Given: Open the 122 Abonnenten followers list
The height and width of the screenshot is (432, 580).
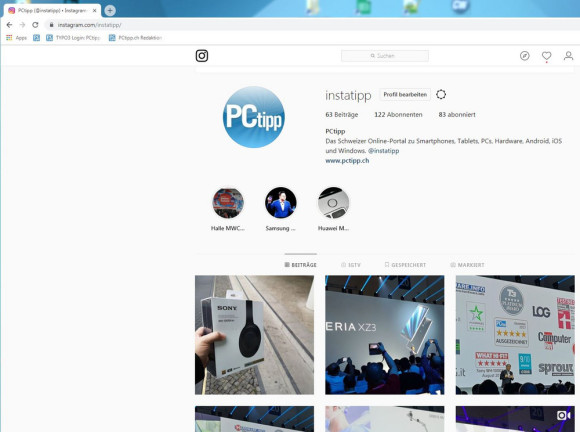Looking at the screenshot, I should click(x=398, y=115).
